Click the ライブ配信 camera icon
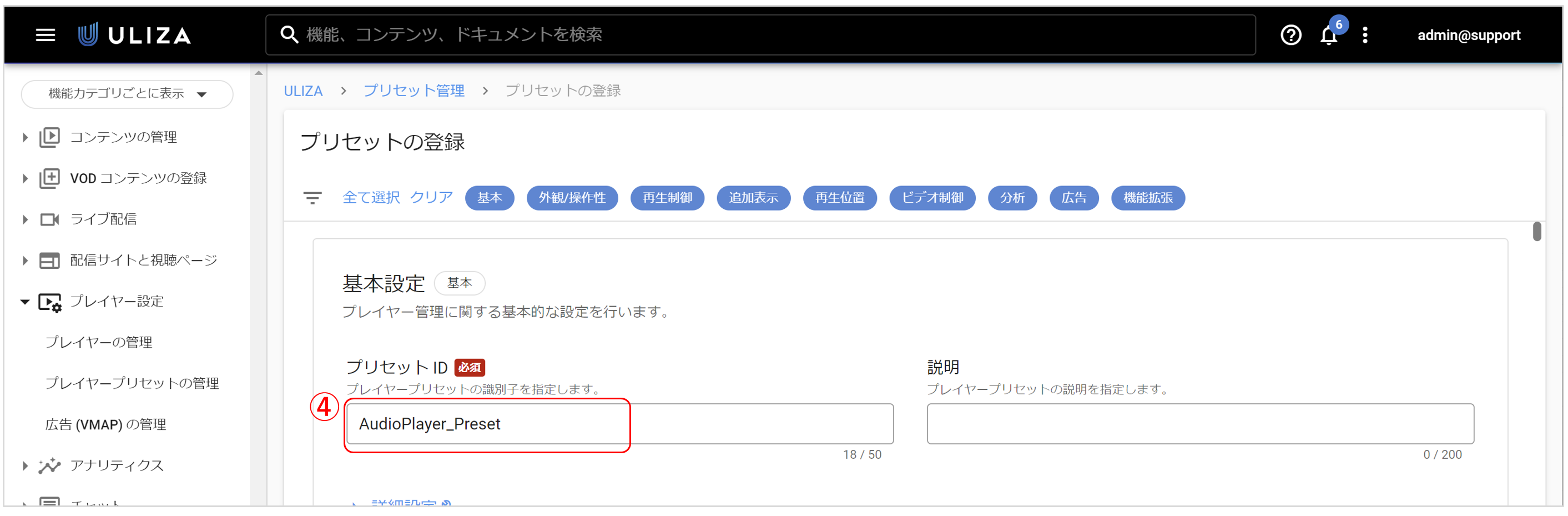Screen dimensions: 1568x516 tap(50, 219)
